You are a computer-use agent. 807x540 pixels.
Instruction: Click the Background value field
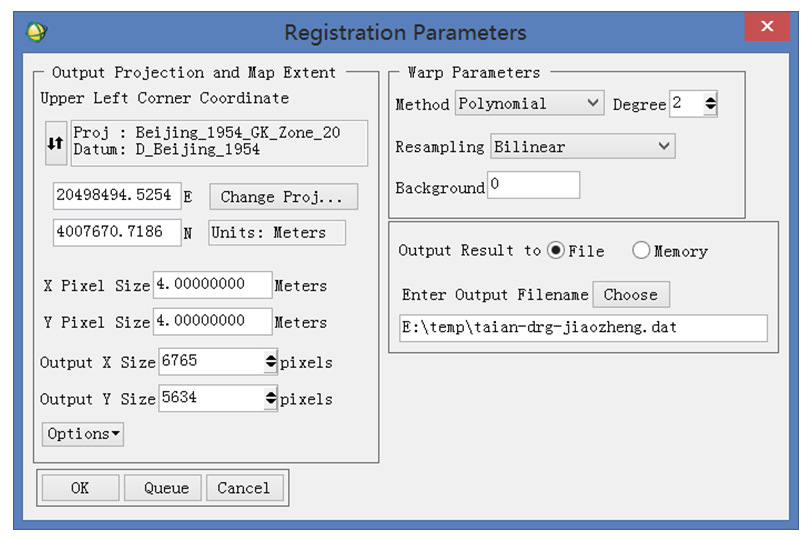point(534,185)
